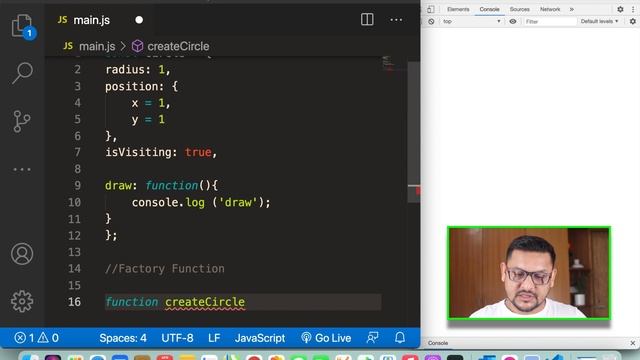Change file encoding UTF-8

[x=177, y=338]
